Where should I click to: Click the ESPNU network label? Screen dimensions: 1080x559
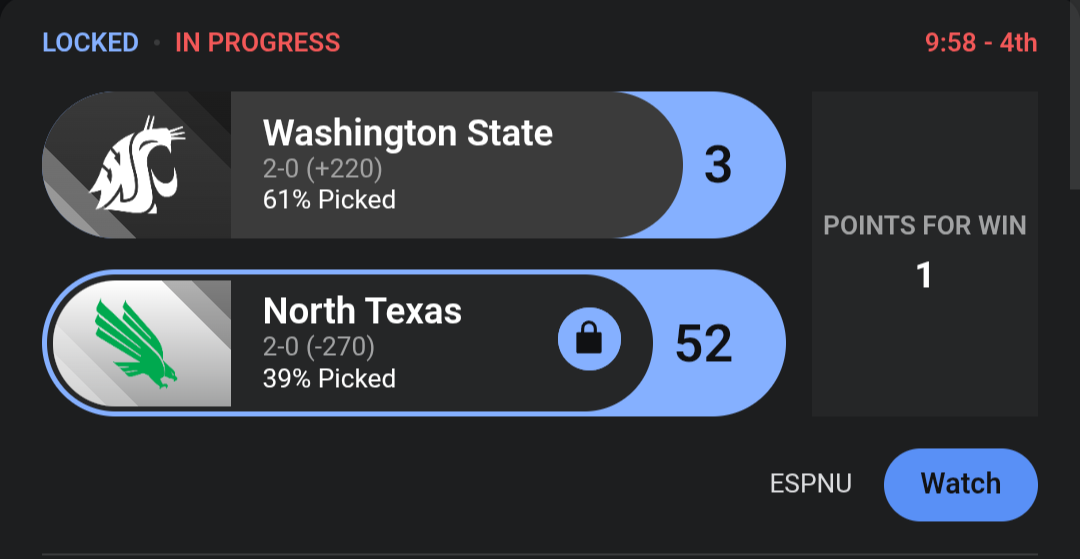coord(811,484)
